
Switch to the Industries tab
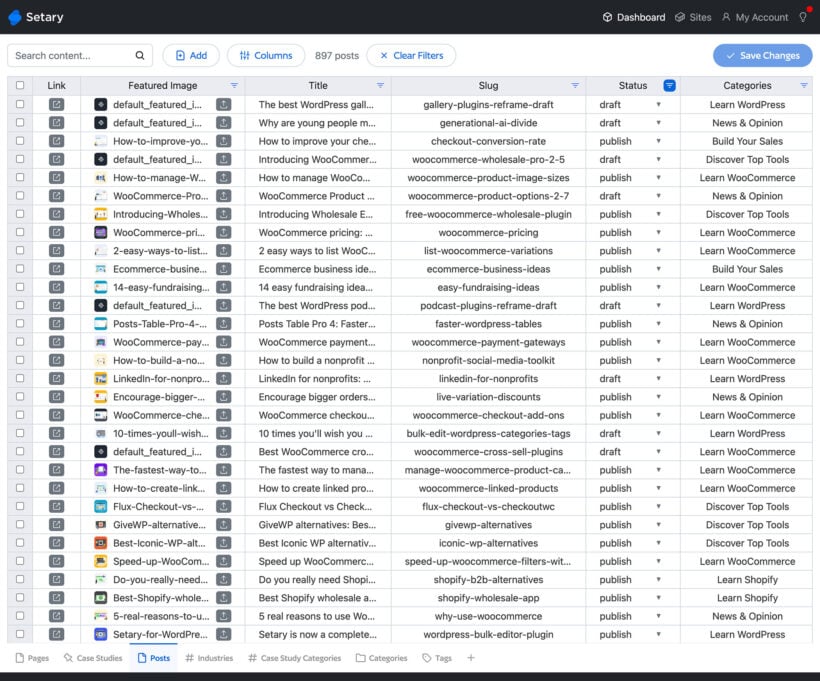pos(209,658)
